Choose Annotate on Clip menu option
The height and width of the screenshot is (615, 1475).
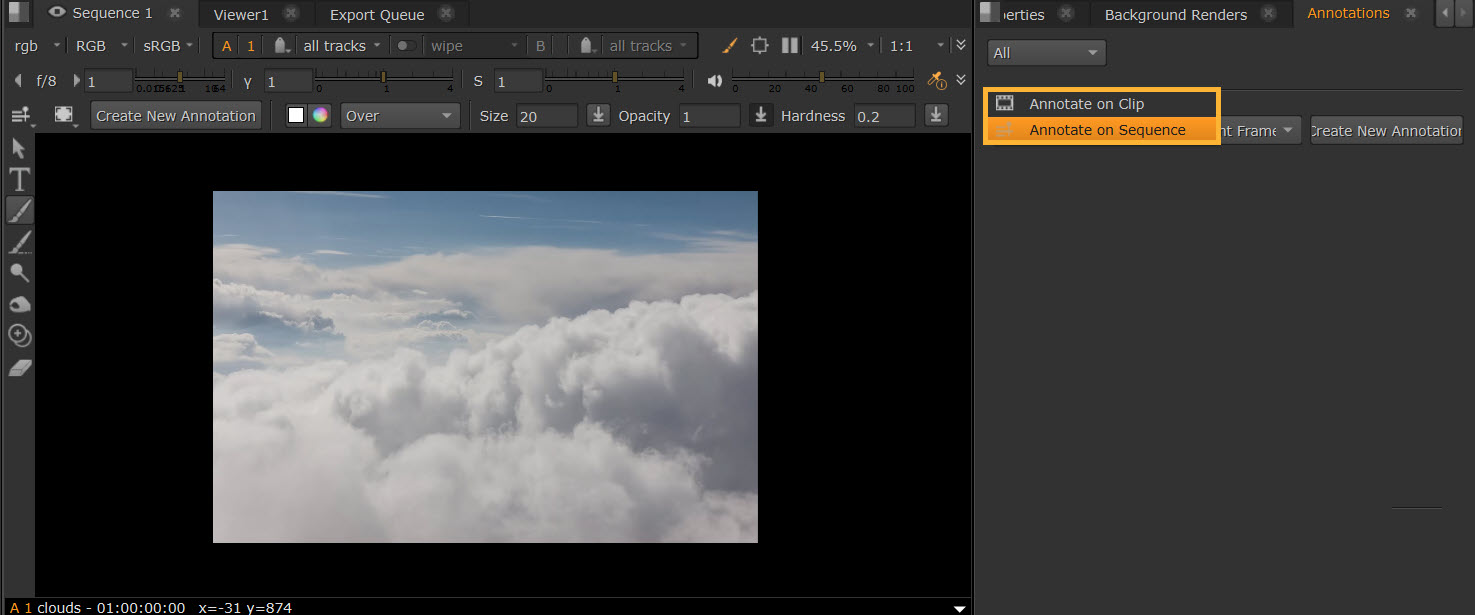click(x=1086, y=104)
